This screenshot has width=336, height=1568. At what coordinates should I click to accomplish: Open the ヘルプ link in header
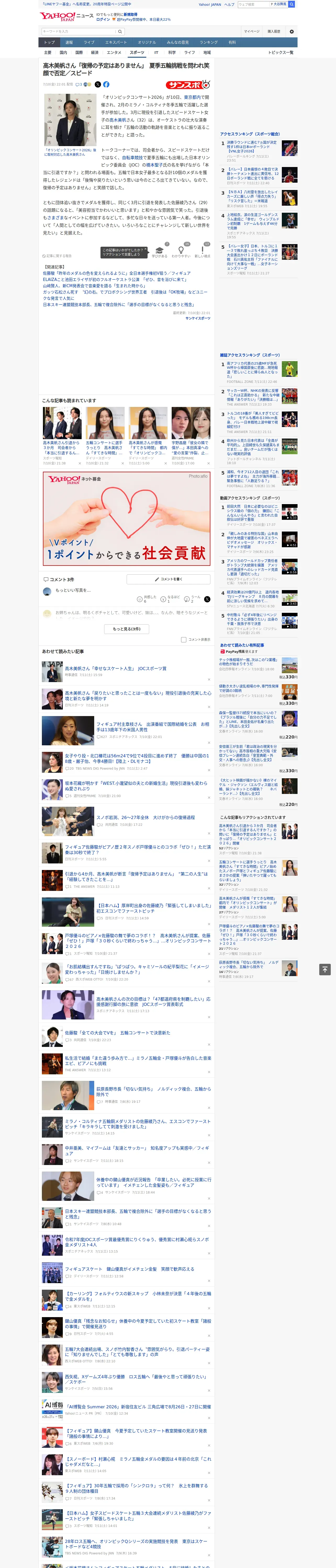(229, 4)
